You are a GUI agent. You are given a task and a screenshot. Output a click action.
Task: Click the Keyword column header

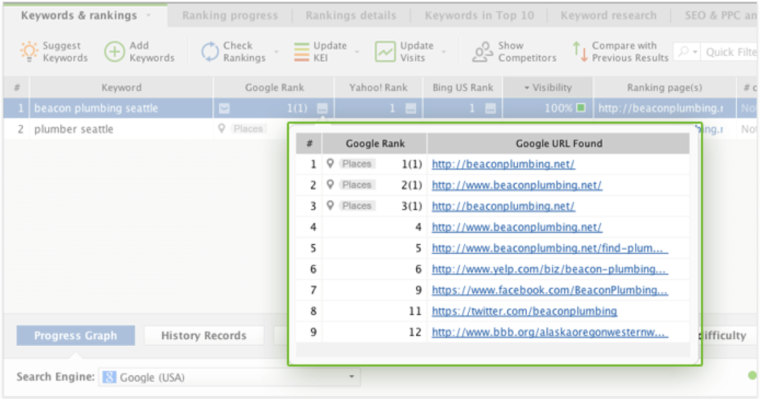121,87
